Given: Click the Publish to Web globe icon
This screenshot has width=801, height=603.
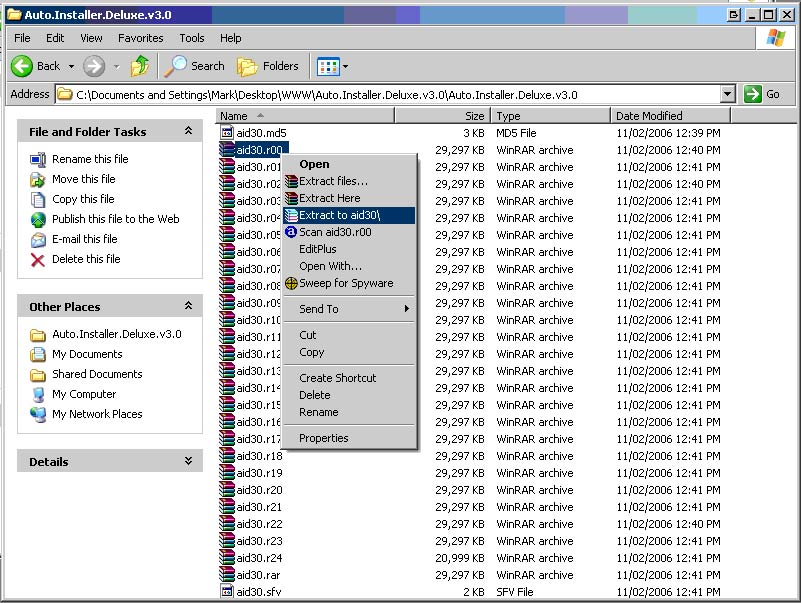Looking at the screenshot, I should (38, 219).
